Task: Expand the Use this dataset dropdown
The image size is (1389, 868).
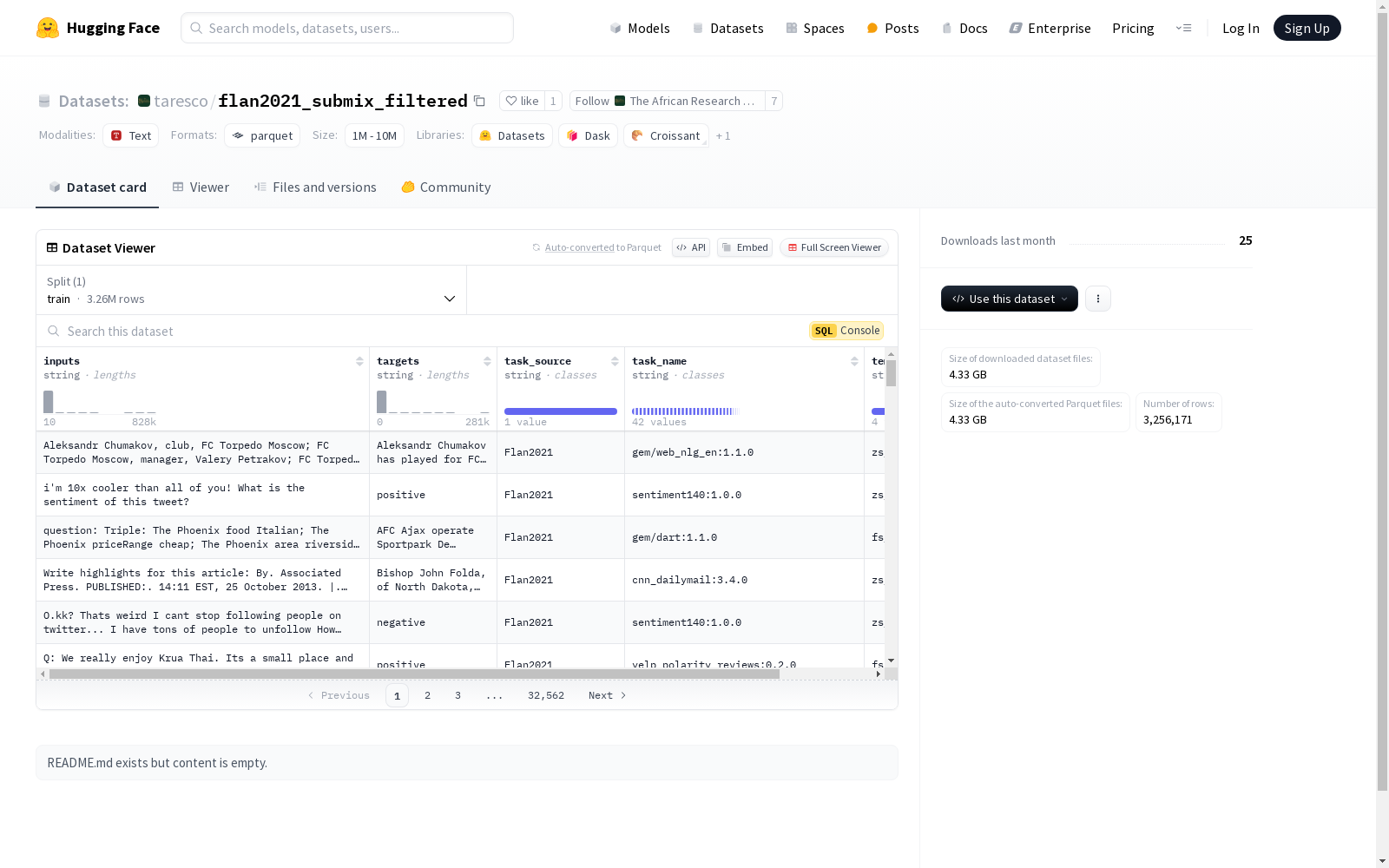Action: [1010, 299]
